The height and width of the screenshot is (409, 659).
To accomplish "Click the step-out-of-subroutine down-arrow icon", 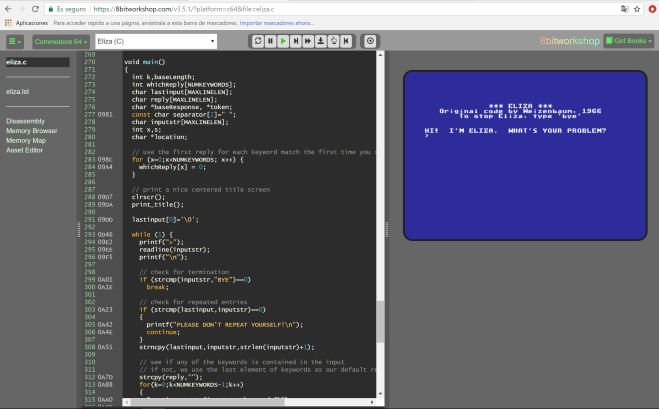I will [x=321, y=41].
